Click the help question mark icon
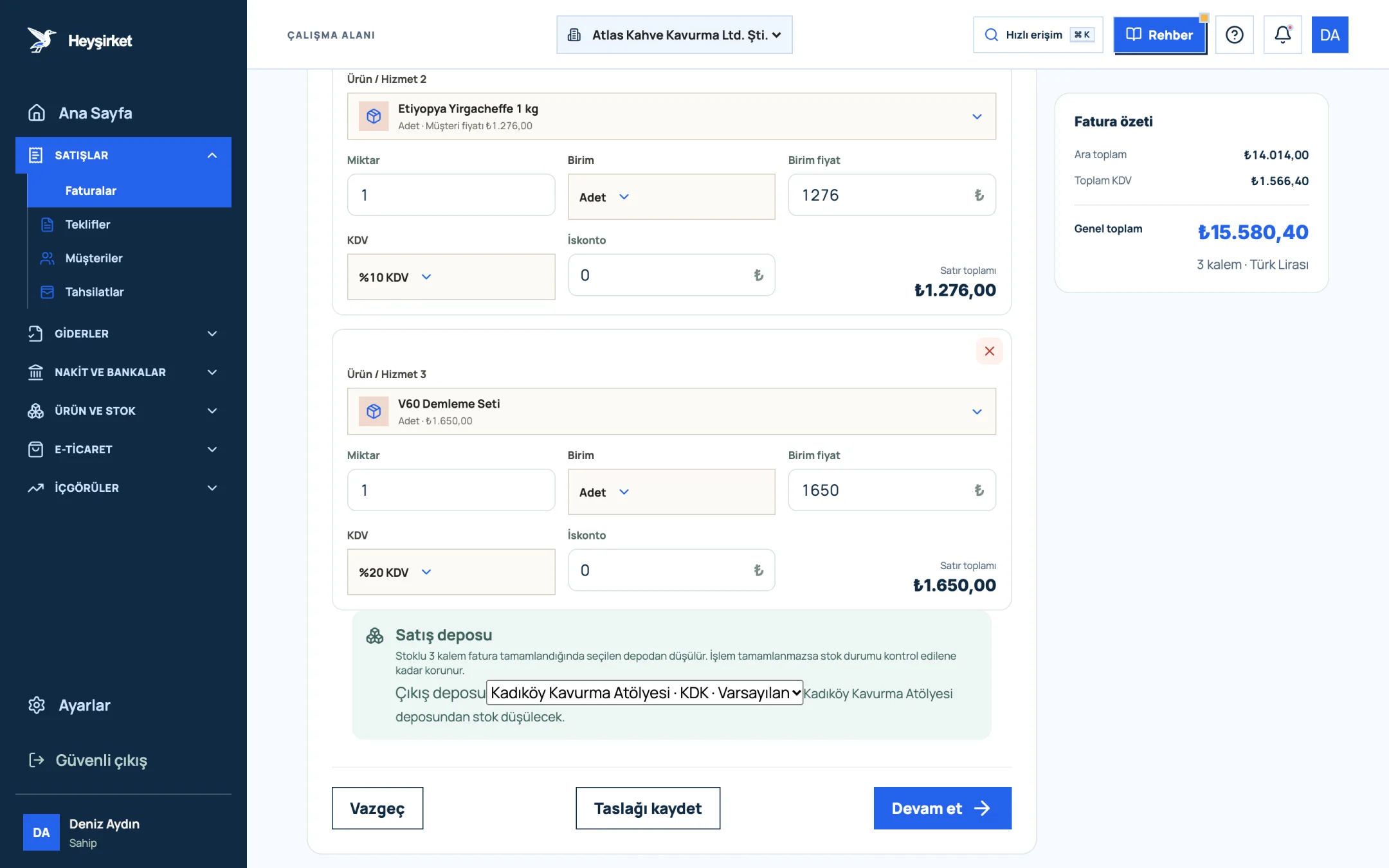This screenshot has height=868, width=1389. [x=1234, y=35]
